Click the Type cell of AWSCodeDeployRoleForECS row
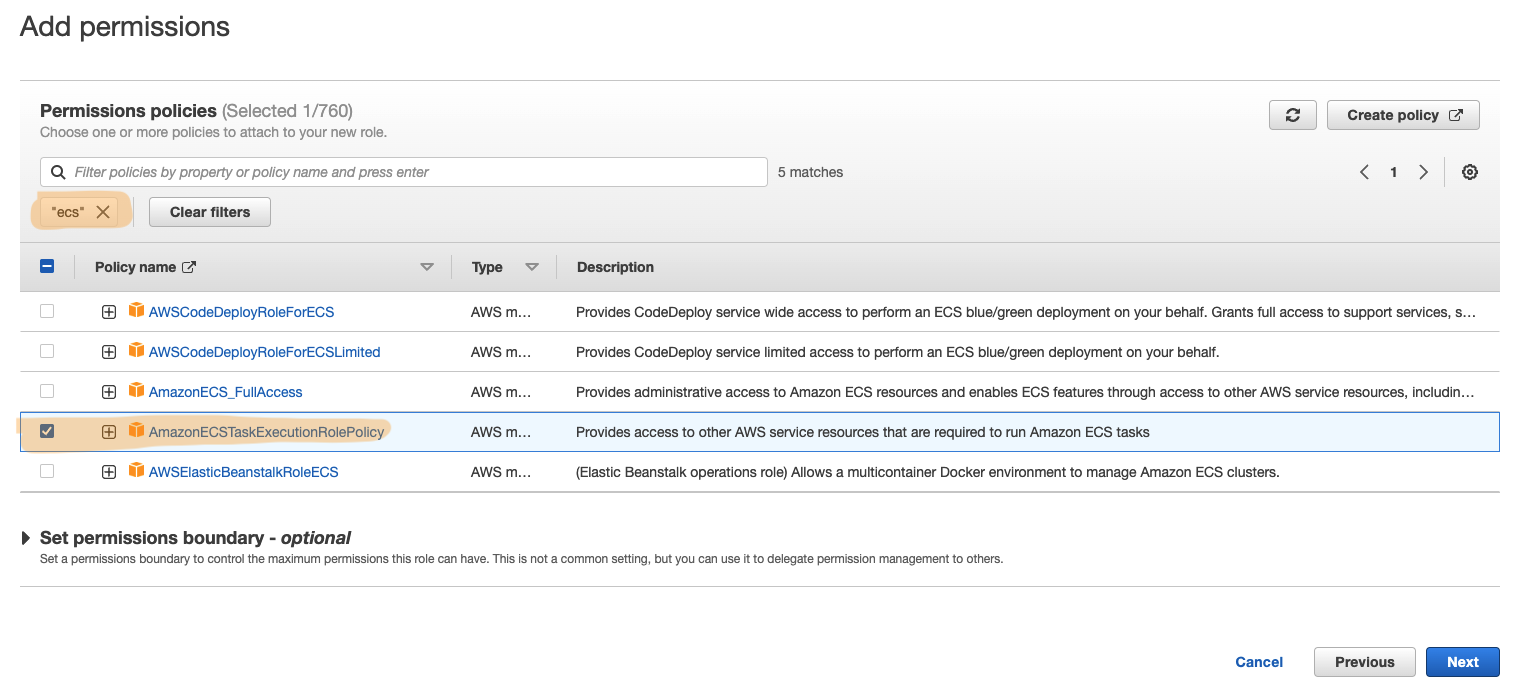 501,312
